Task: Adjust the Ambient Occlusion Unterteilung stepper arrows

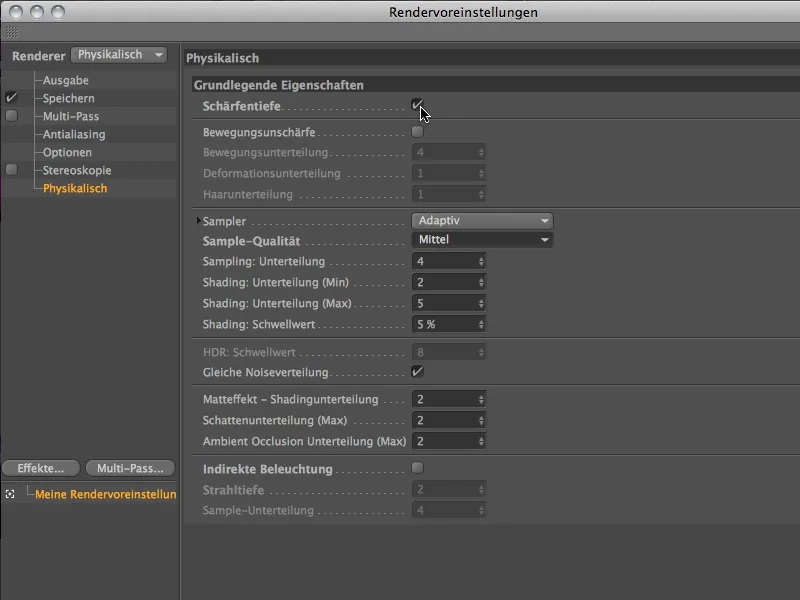Action: tap(481, 441)
